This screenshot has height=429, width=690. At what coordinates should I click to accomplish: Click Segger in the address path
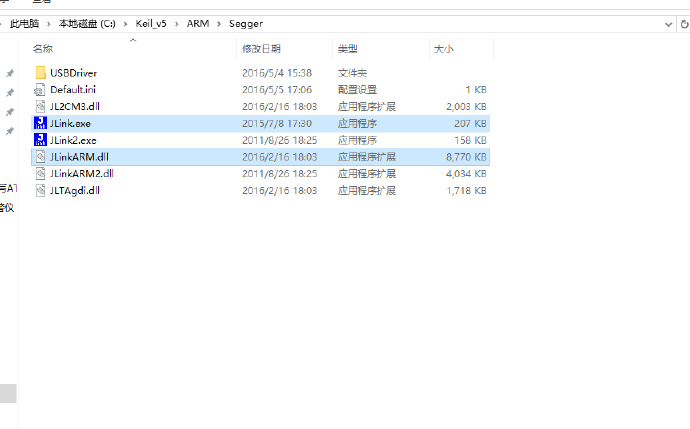point(246,24)
